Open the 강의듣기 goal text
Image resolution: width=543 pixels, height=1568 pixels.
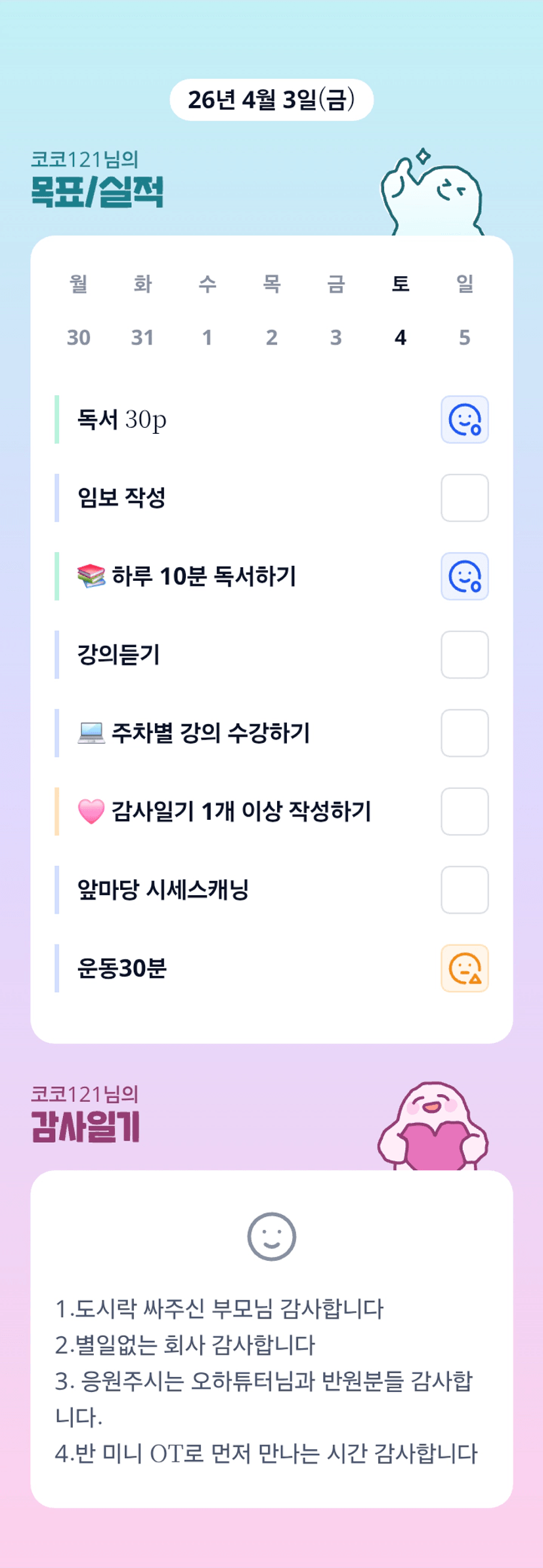[x=118, y=654]
